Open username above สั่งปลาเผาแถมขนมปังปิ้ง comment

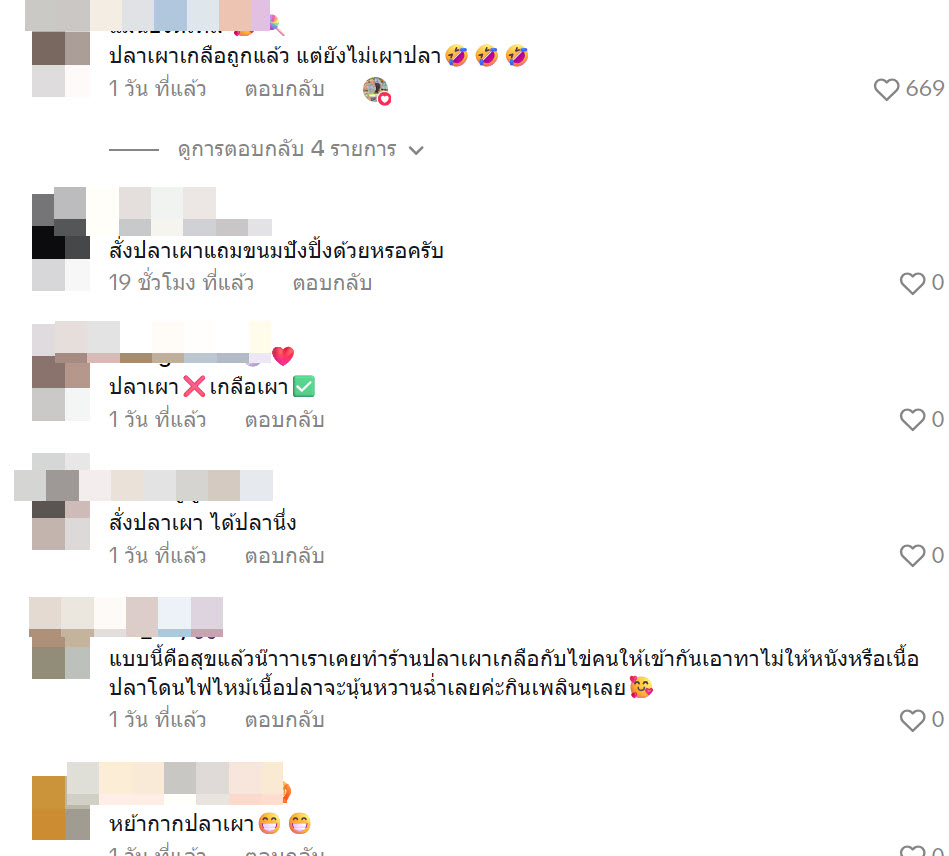coord(182,211)
